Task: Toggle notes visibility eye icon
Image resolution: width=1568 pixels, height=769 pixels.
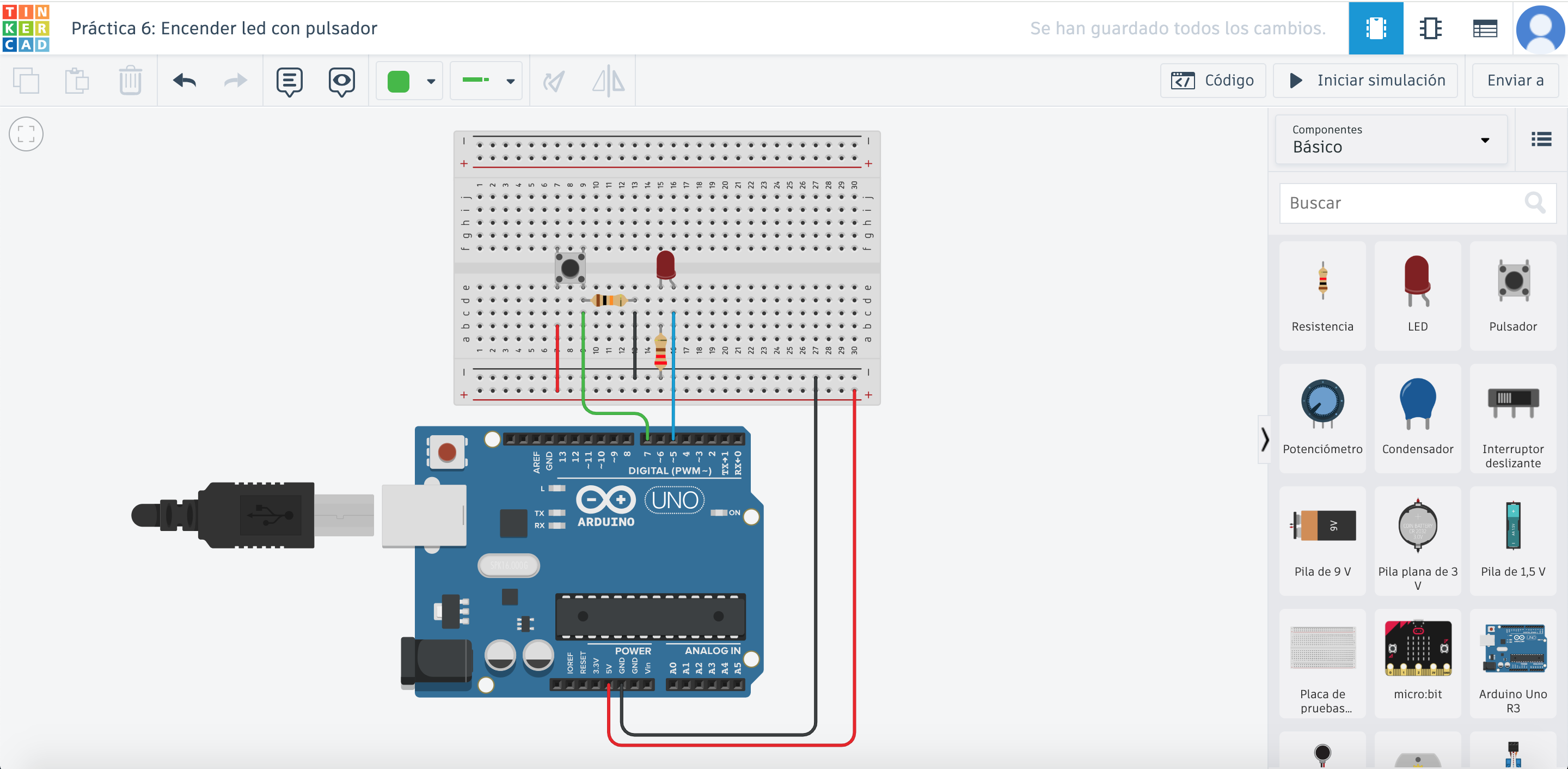Action: click(x=341, y=81)
